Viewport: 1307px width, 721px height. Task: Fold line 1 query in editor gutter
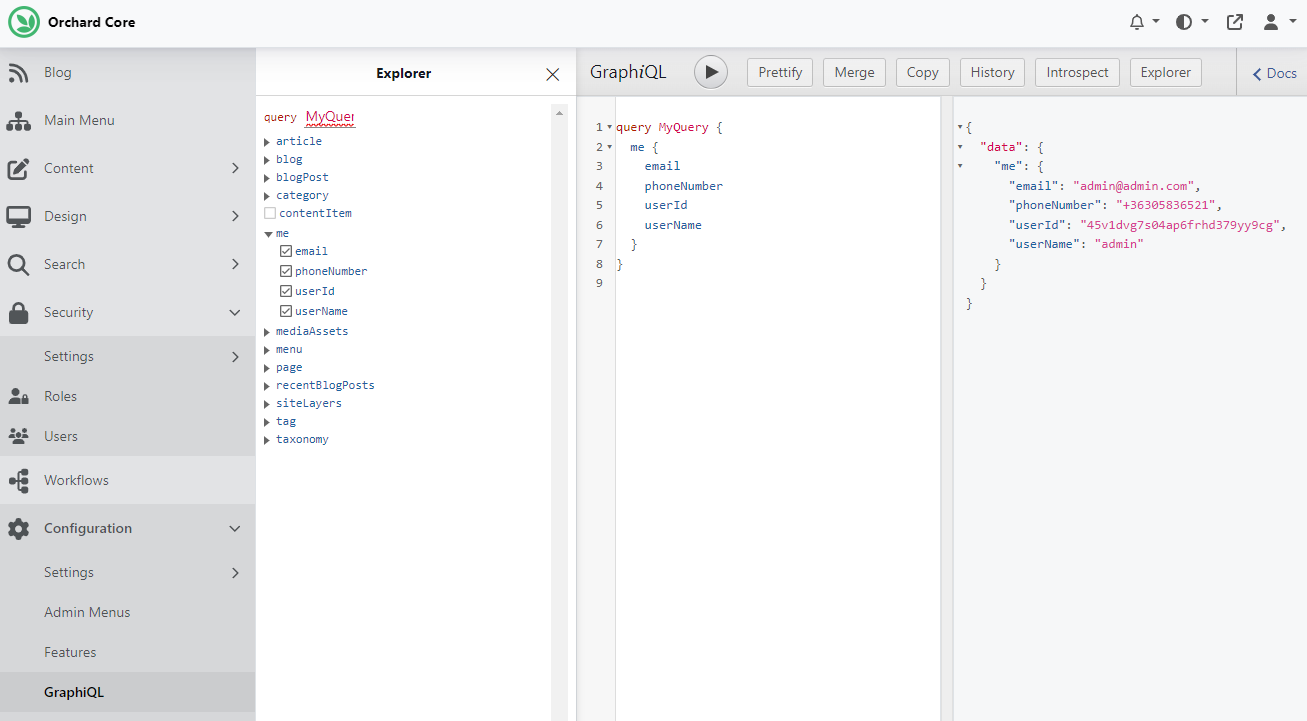tap(610, 127)
